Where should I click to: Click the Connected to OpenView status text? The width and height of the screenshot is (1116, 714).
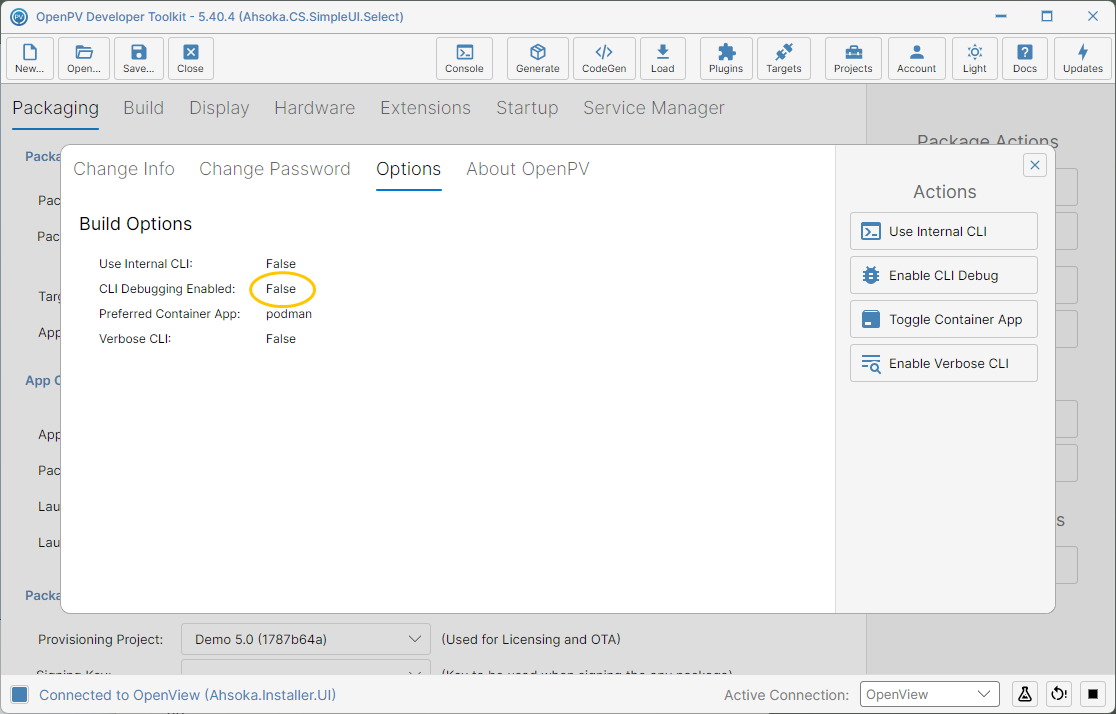pyautogui.click(x=187, y=695)
